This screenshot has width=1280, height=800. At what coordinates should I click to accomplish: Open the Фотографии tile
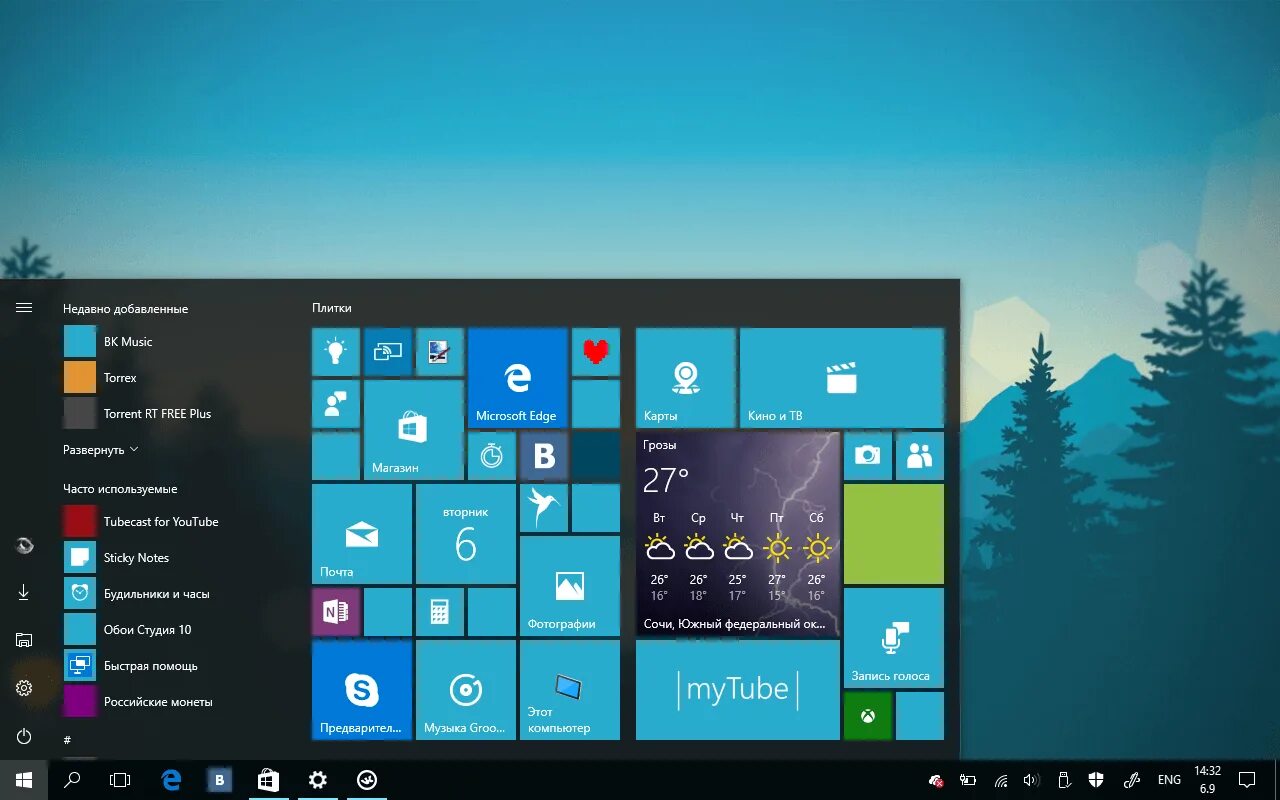coord(570,586)
